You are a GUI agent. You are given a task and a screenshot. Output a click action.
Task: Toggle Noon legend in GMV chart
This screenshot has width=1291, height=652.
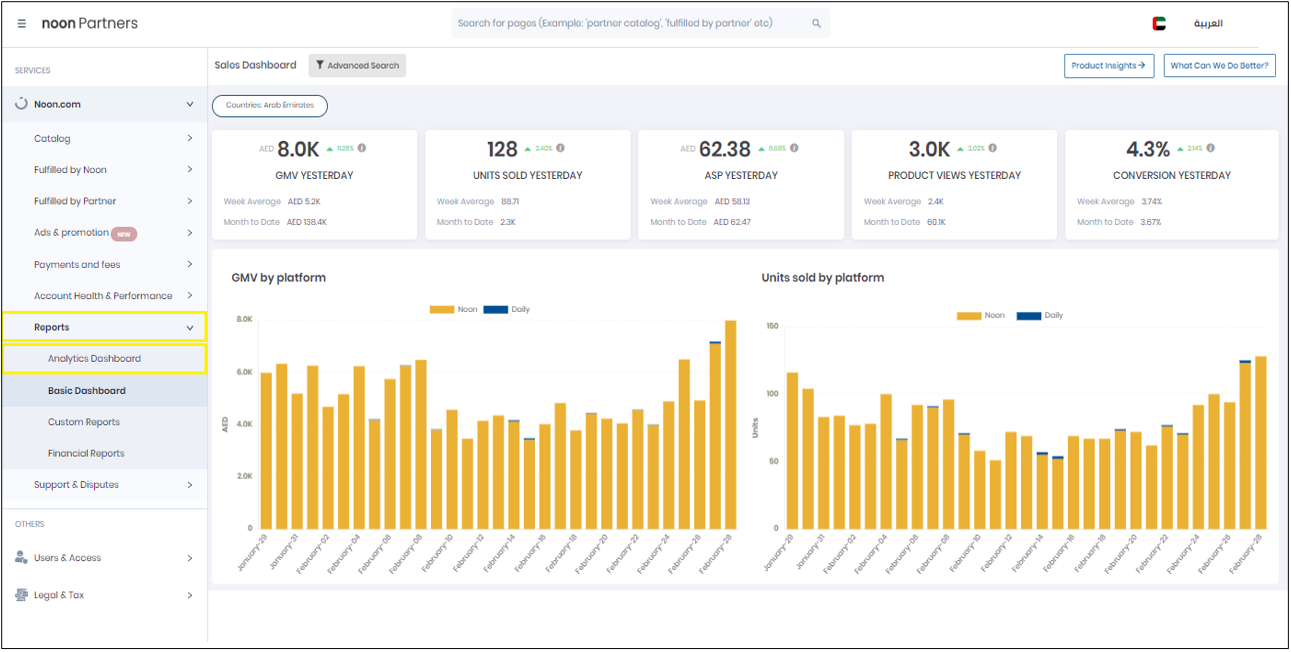467,310
